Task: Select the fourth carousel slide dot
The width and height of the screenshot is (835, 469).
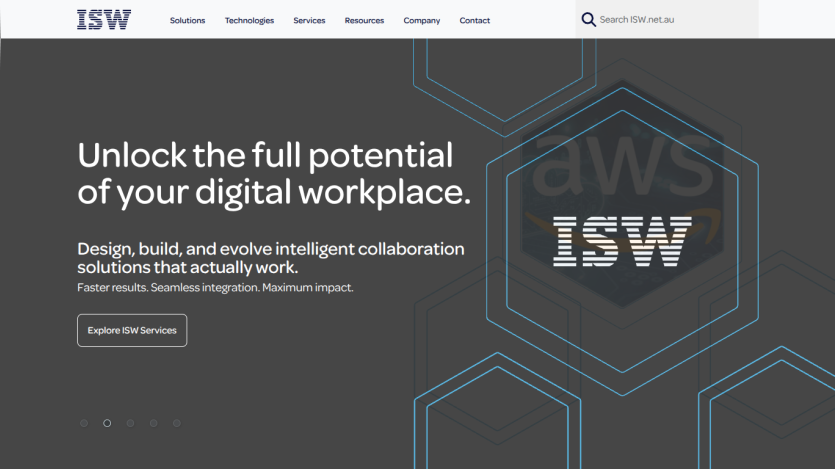Action: pyautogui.click(x=153, y=423)
